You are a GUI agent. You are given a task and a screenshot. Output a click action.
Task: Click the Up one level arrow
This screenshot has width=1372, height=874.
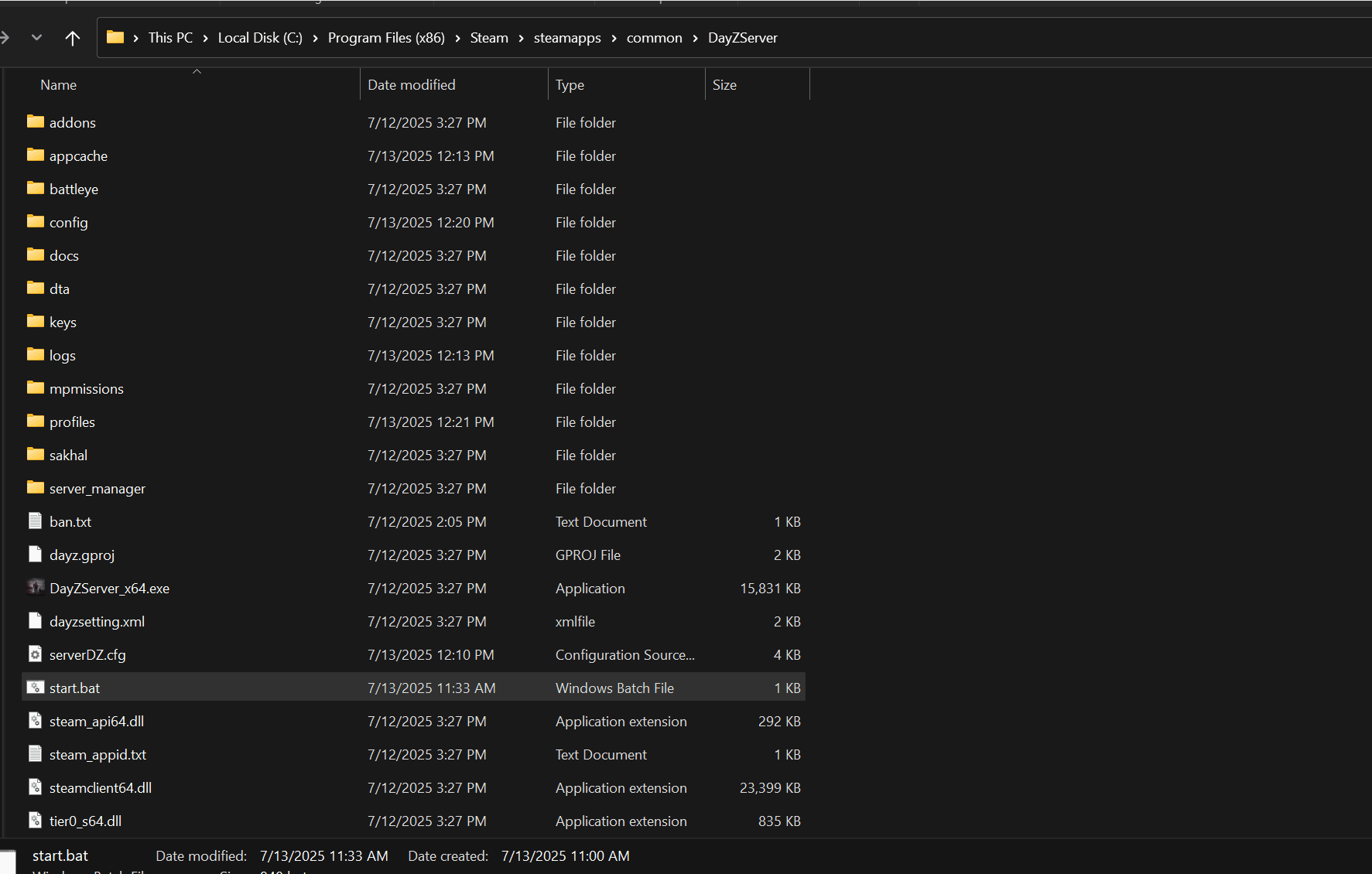(x=73, y=38)
